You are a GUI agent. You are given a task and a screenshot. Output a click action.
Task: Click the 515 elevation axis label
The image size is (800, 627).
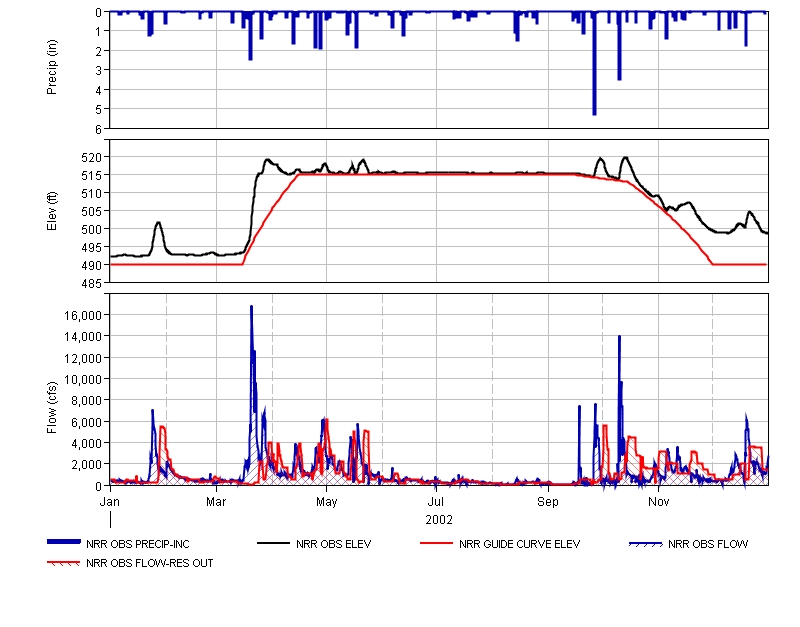[92, 175]
